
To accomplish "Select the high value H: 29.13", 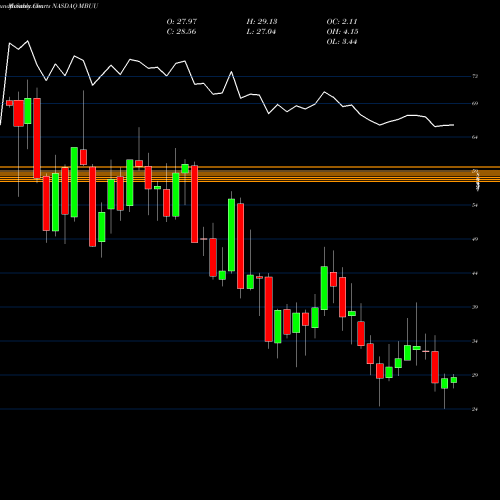I will click(x=262, y=22).
